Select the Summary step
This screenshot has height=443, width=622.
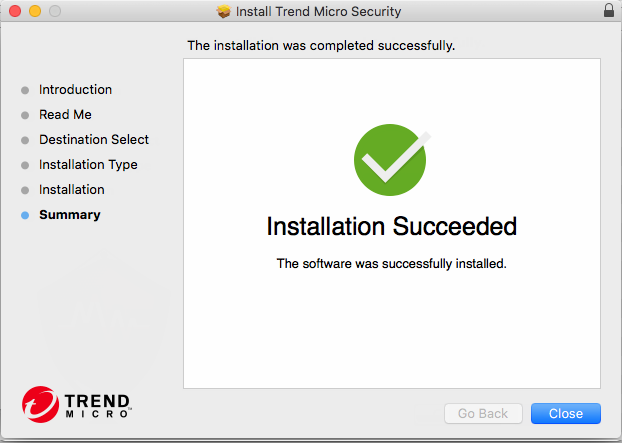click(69, 215)
